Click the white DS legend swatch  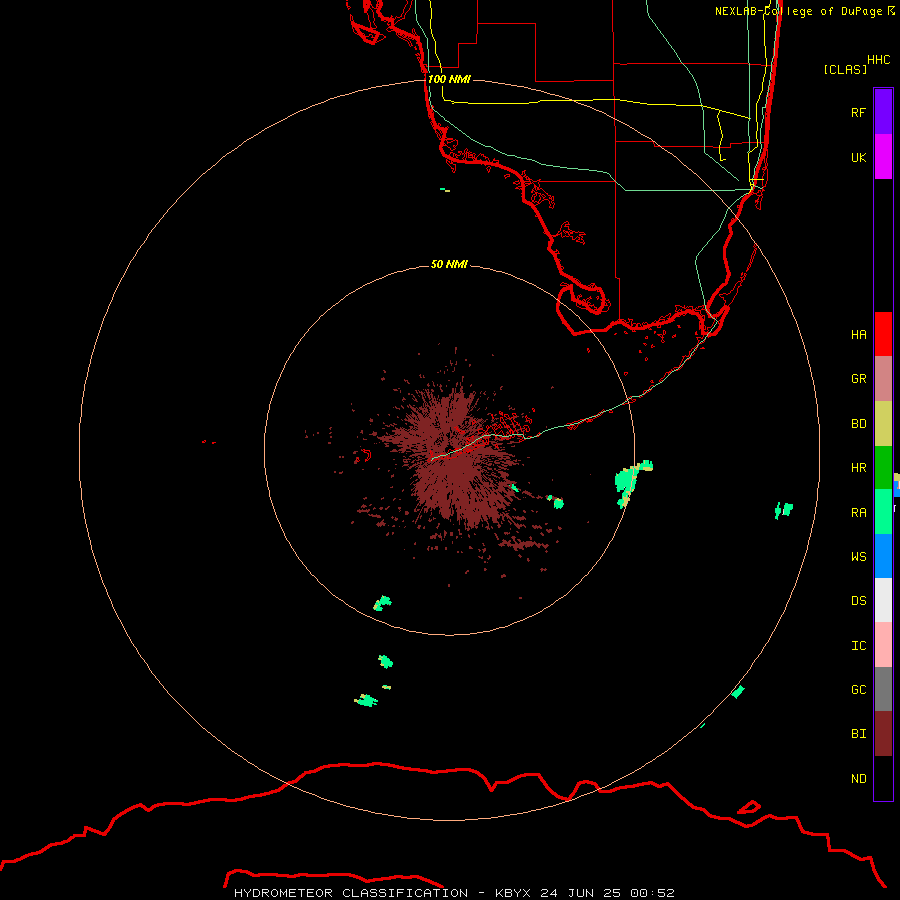coord(883,600)
